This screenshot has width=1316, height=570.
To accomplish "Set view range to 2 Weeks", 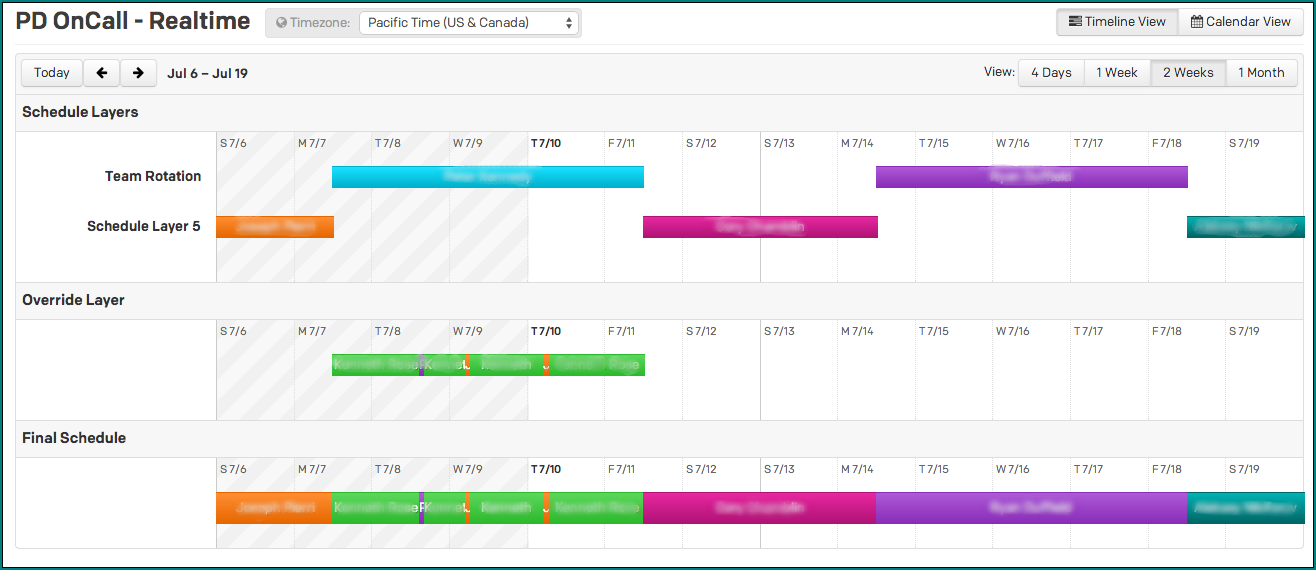I will point(1188,73).
